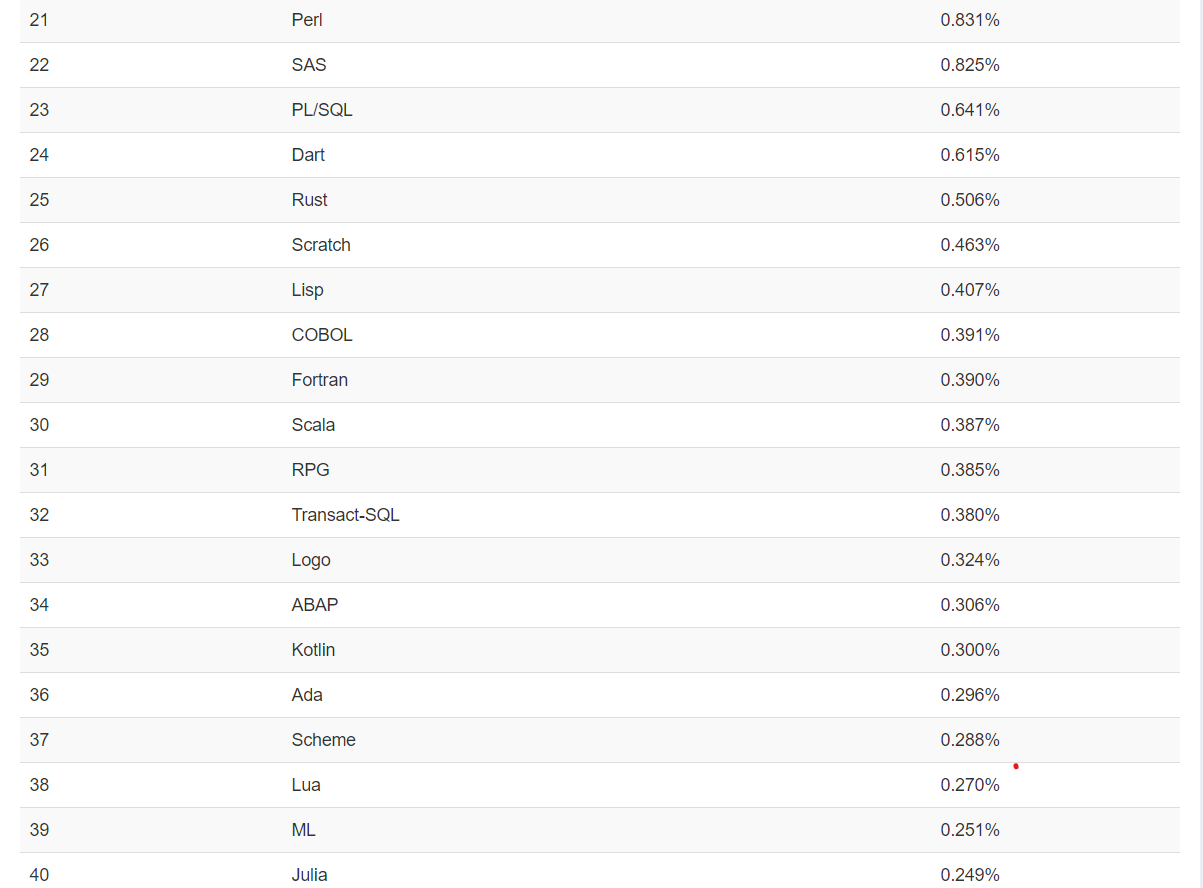Select the SAS table entry
1203x888 pixels.
coord(309,65)
